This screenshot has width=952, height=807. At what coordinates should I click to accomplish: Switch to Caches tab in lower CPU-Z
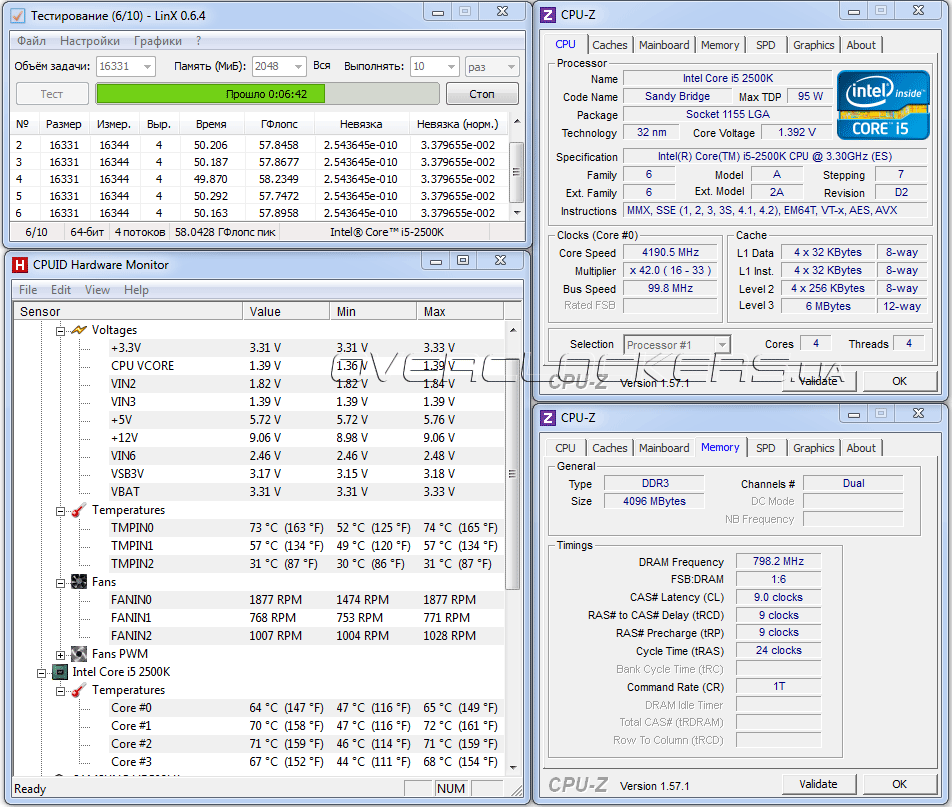pos(610,448)
